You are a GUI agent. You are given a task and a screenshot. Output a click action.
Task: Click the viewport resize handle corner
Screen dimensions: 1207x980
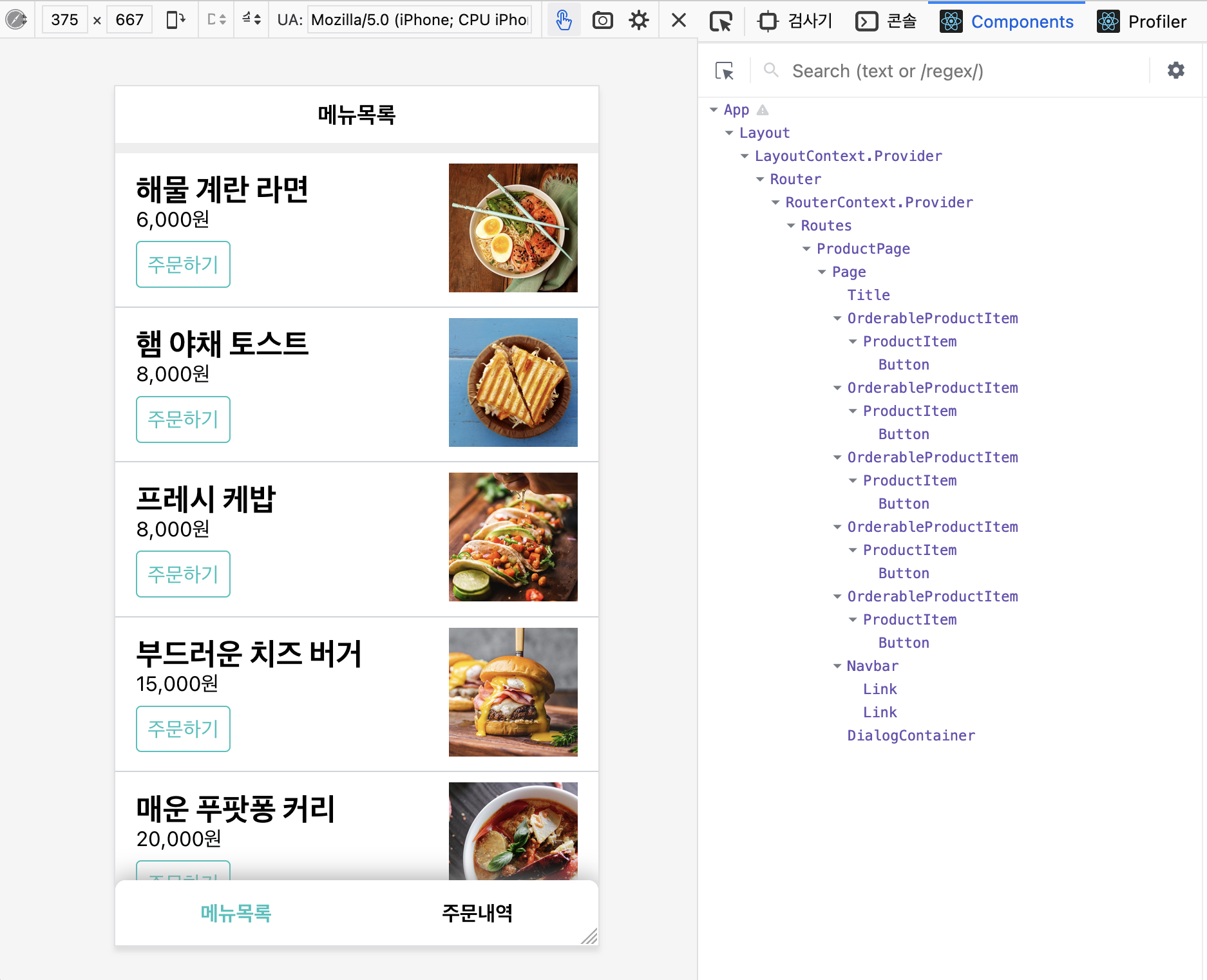coord(589,936)
